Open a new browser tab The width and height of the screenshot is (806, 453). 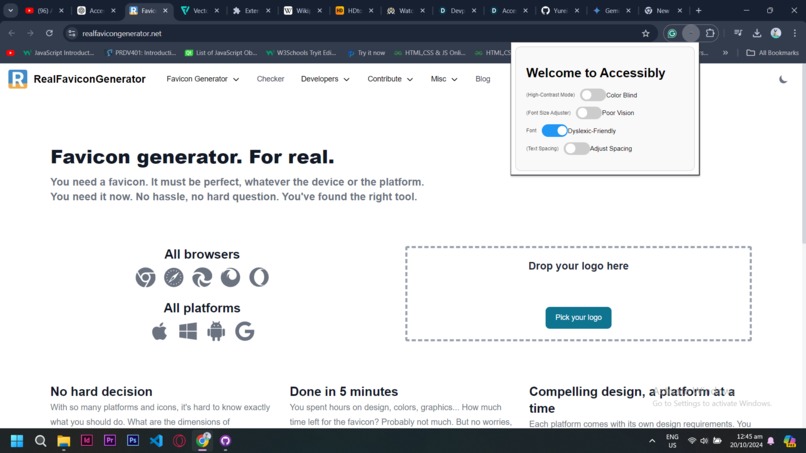(698, 10)
